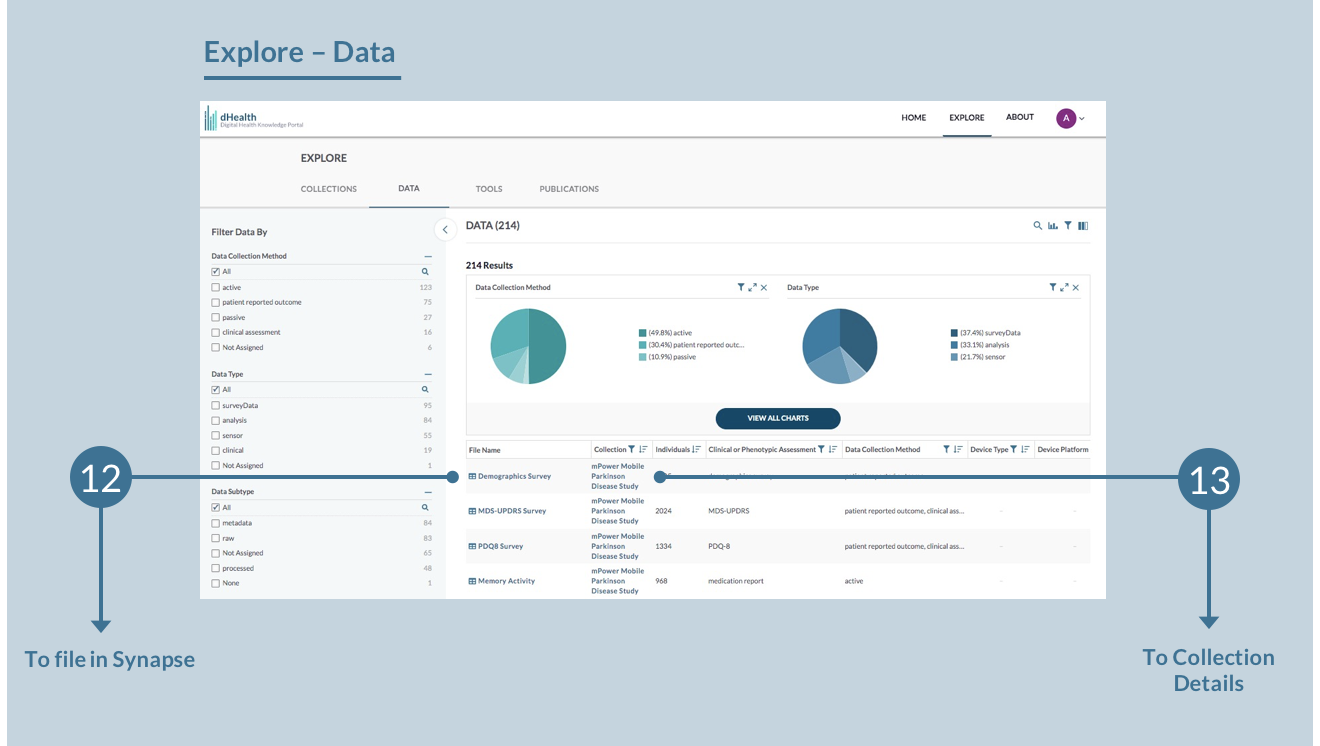The image size is (1320, 746).
Task: Navigate to HOME in the top menu
Action: coord(914,118)
